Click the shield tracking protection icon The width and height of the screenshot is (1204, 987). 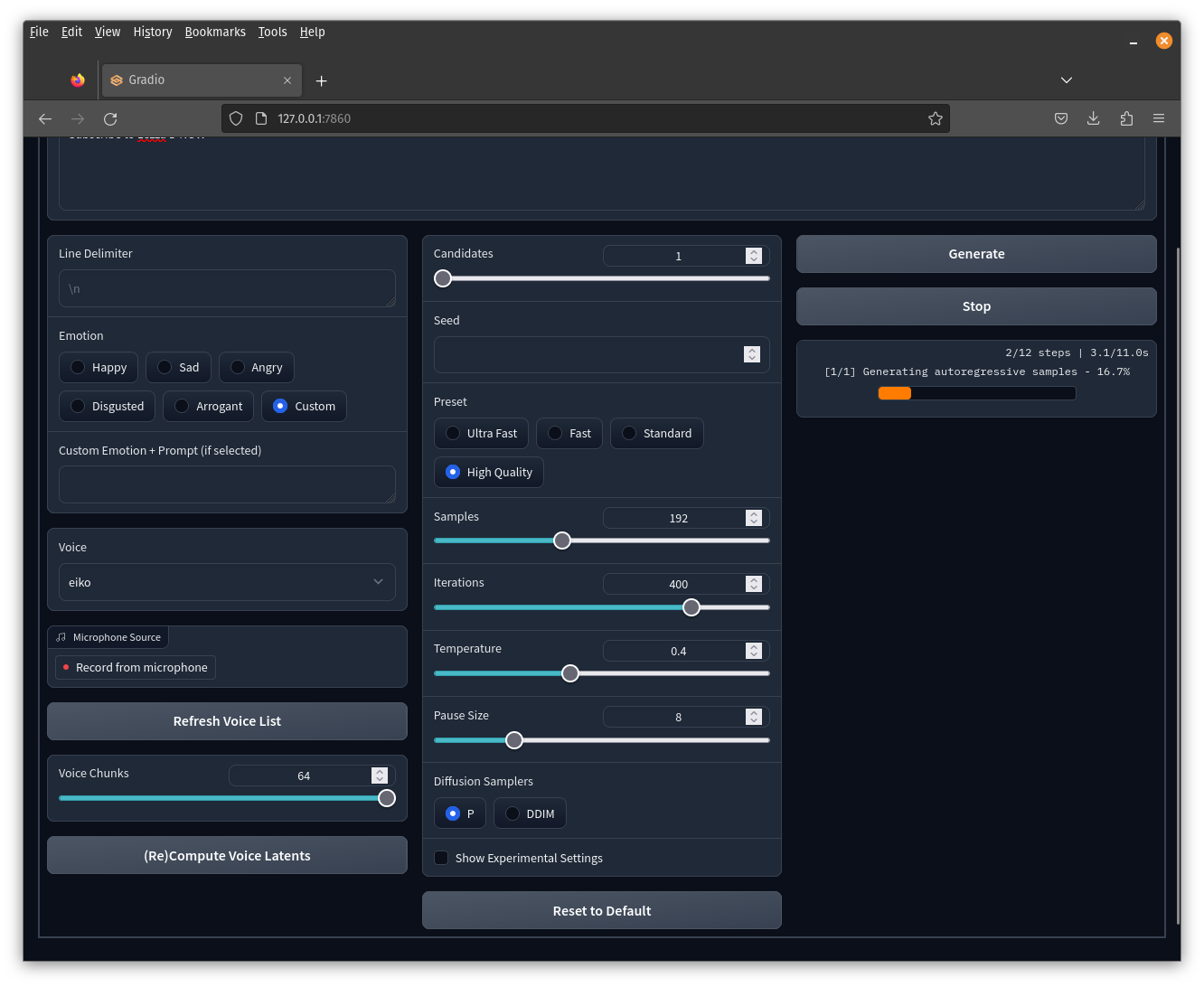pyautogui.click(x=236, y=118)
